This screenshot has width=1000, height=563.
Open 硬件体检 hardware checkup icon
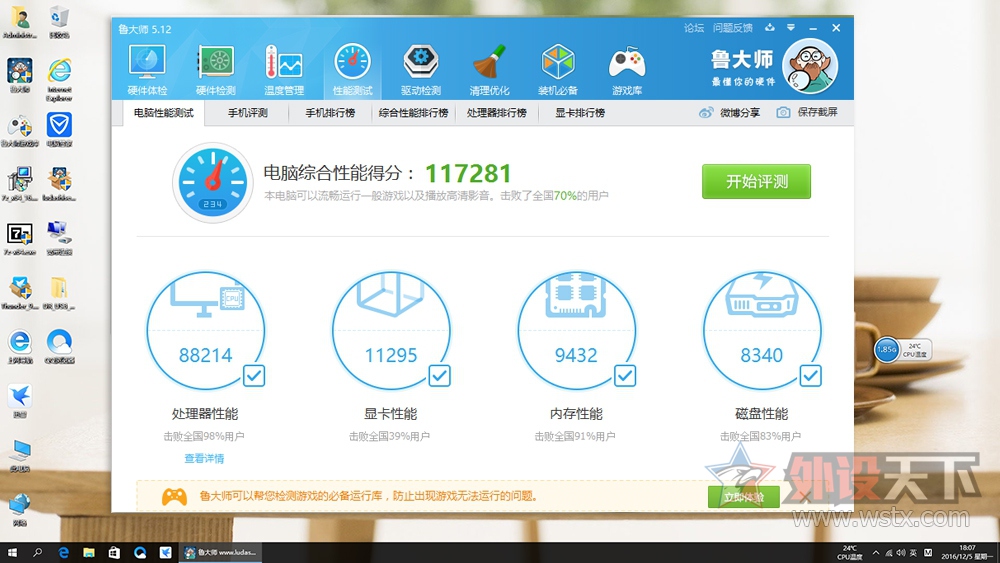click(147, 71)
